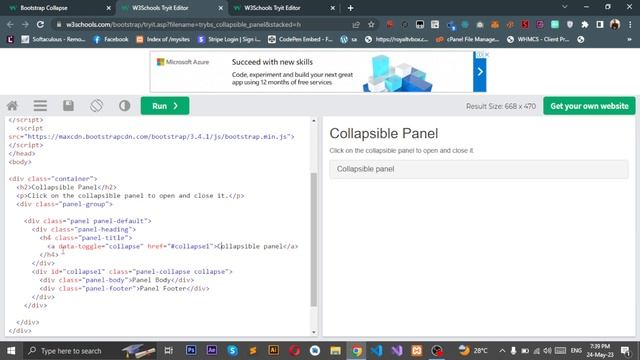
Task: Save the code using the floppy disk icon
Action: tap(68, 106)
